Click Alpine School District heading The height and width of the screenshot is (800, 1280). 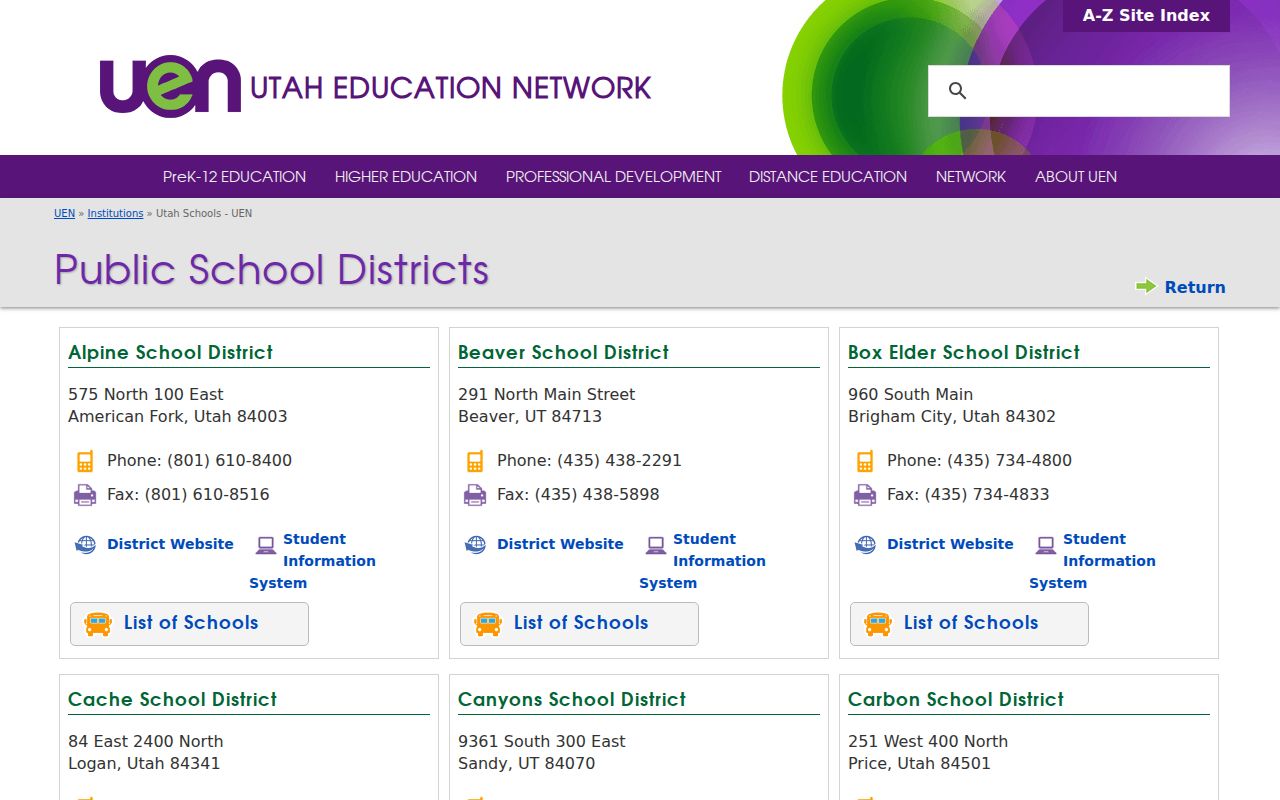coord(170,352)
